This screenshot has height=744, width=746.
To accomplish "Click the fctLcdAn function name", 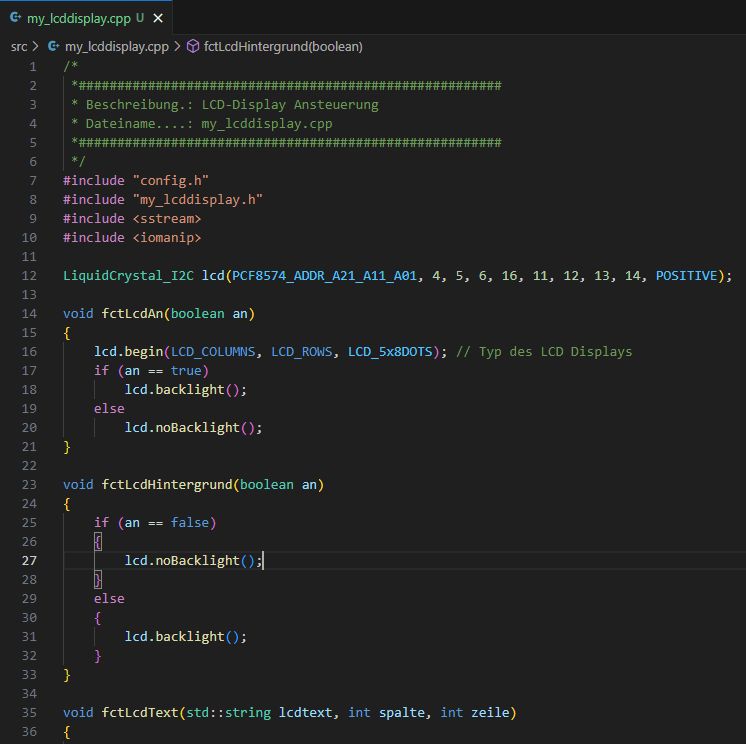I will point(132,313).
